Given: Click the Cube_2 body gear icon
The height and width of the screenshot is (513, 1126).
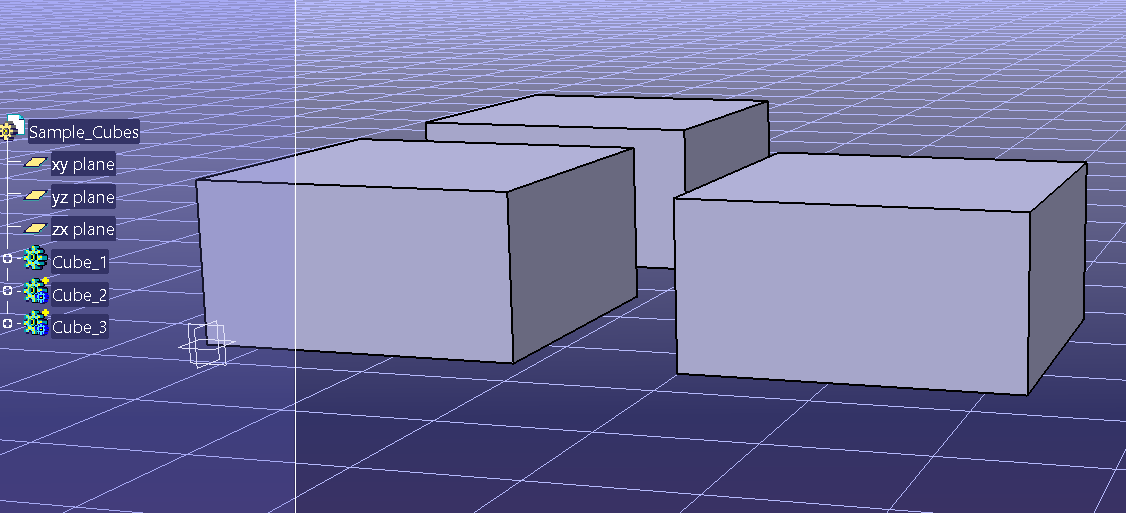Looking at the screenshot, I should 36,290.
